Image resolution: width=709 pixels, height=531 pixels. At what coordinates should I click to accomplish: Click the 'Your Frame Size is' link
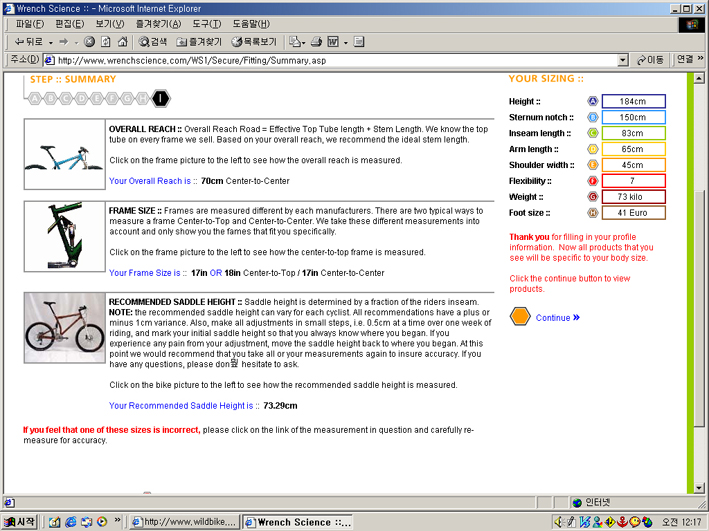point(145,273)
